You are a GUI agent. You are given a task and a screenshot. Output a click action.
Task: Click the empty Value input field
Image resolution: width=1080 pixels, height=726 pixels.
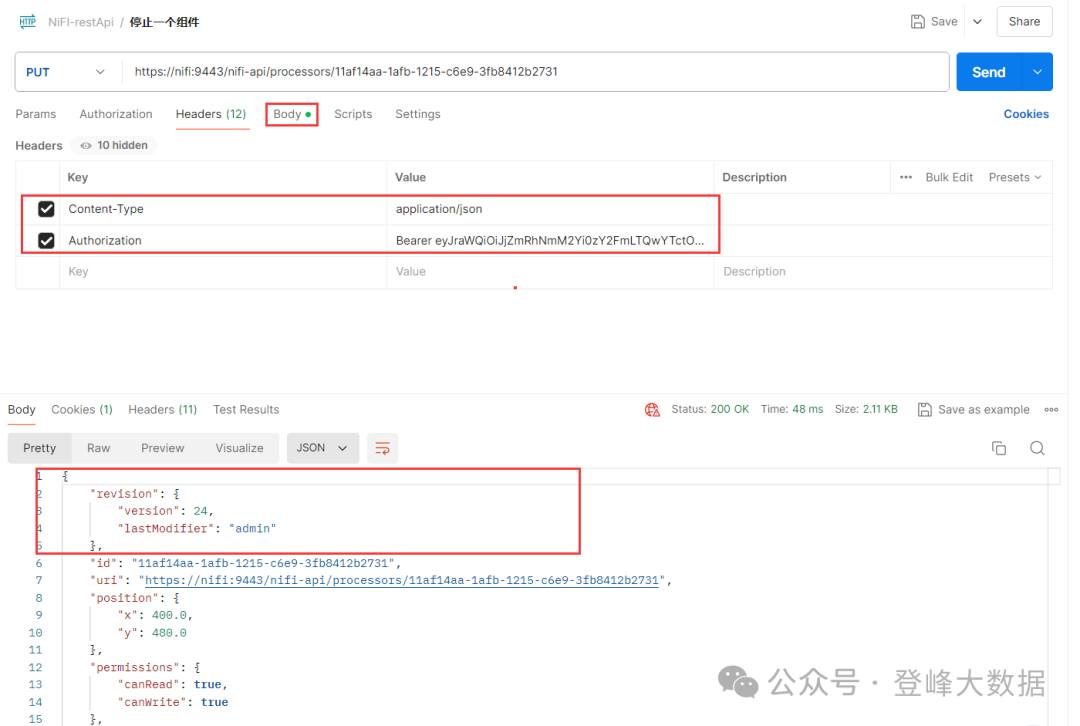[550, 271]
